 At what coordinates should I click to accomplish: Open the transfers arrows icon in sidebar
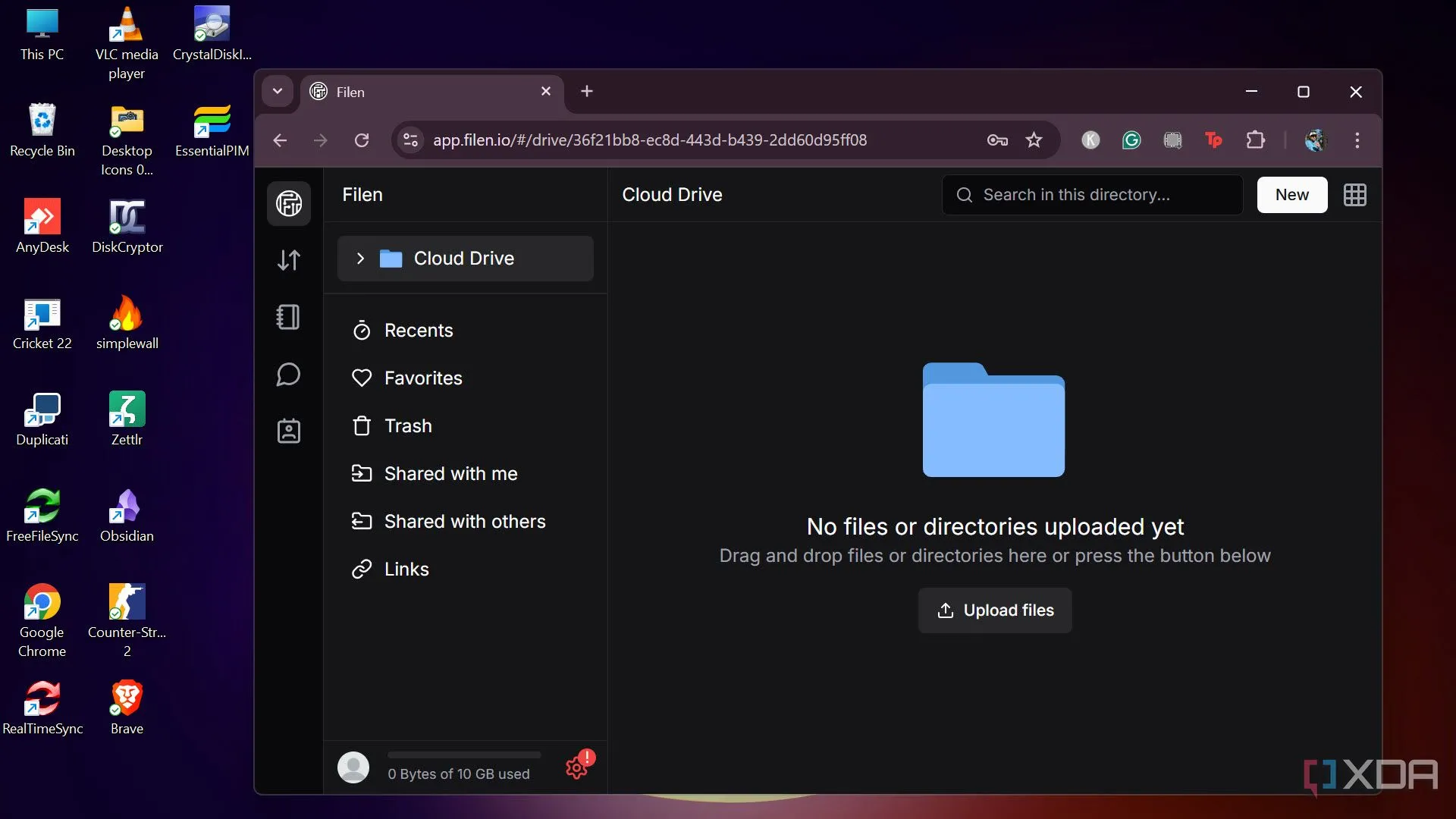pos(289,260)
